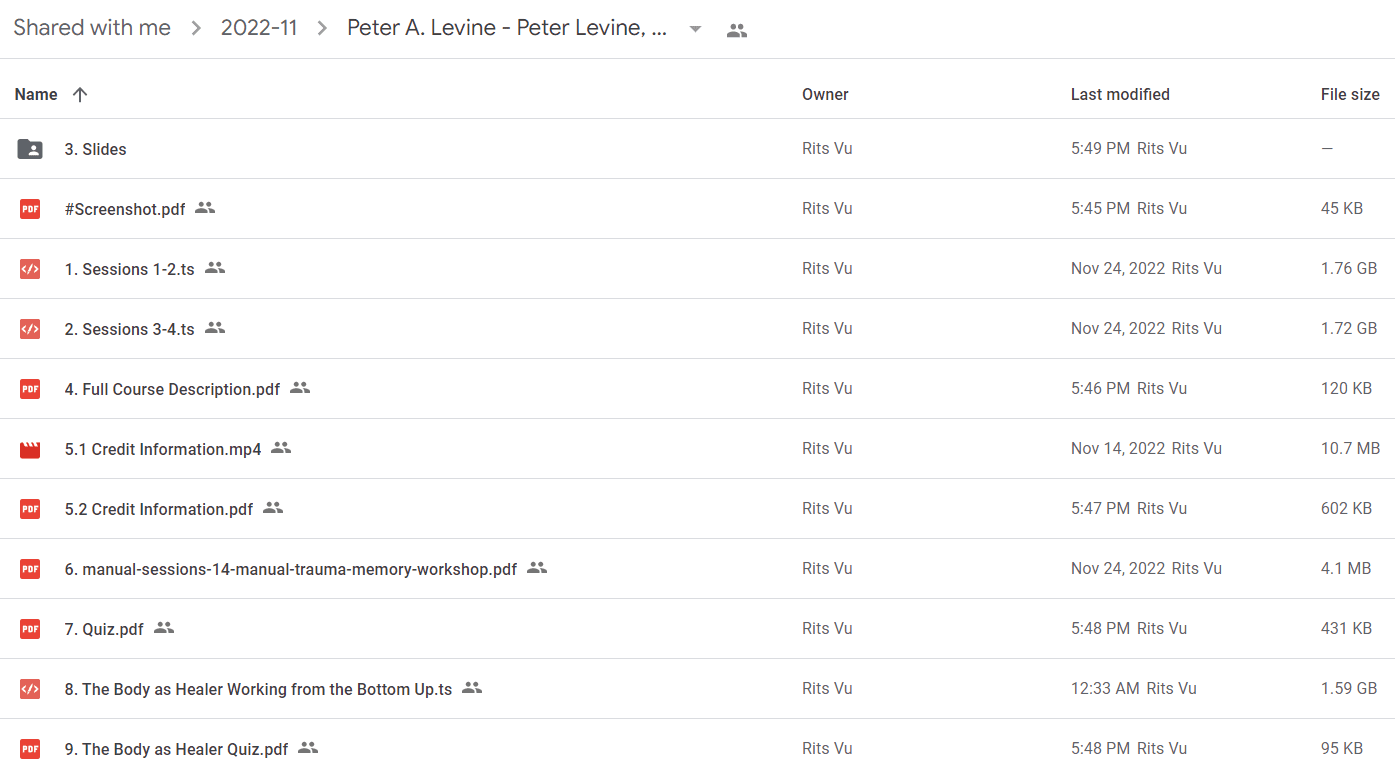Open the folder dropdown arrow in the breadcrumb
The height and width of the screenshot is (775, 1395).
coord(695,29)
